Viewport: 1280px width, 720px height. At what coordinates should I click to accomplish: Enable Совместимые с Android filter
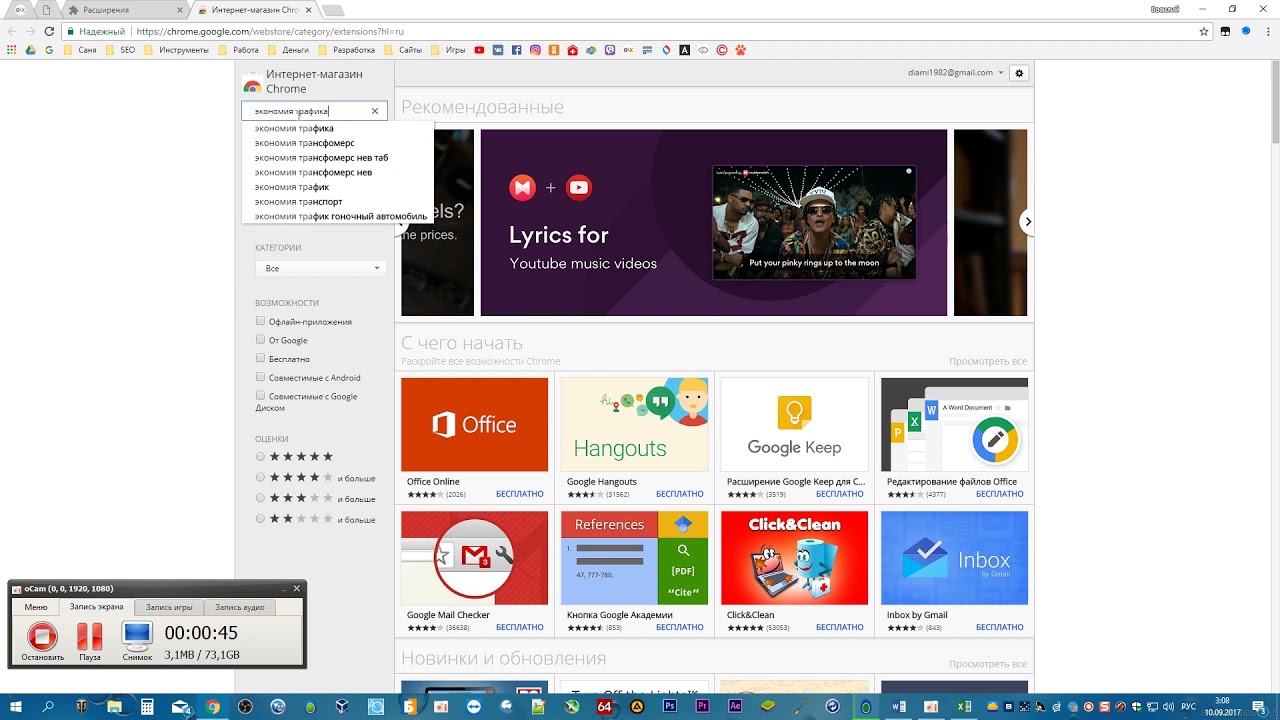pos(260,377)
